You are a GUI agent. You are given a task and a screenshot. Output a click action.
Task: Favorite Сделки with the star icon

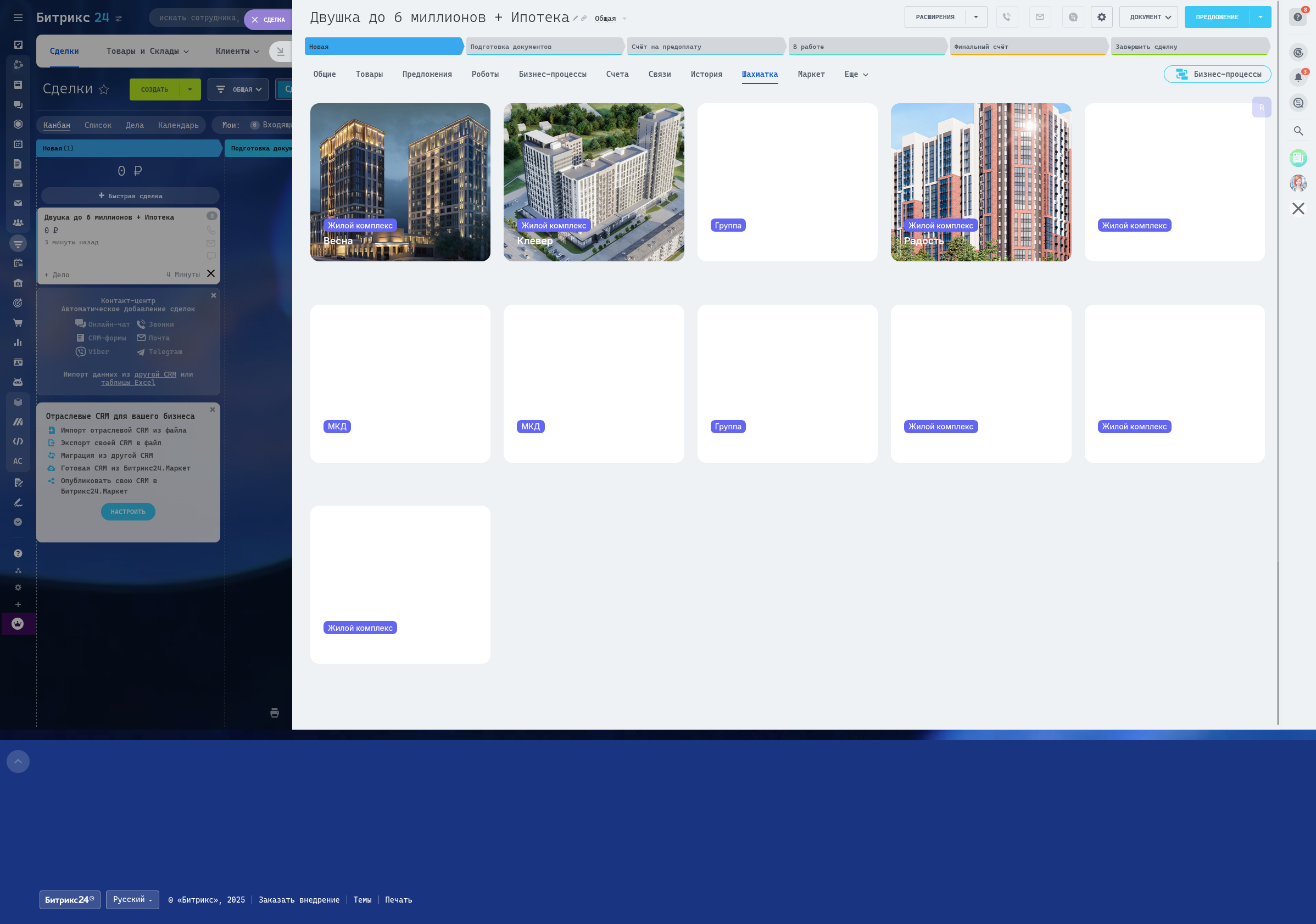(x=104, y=89)
